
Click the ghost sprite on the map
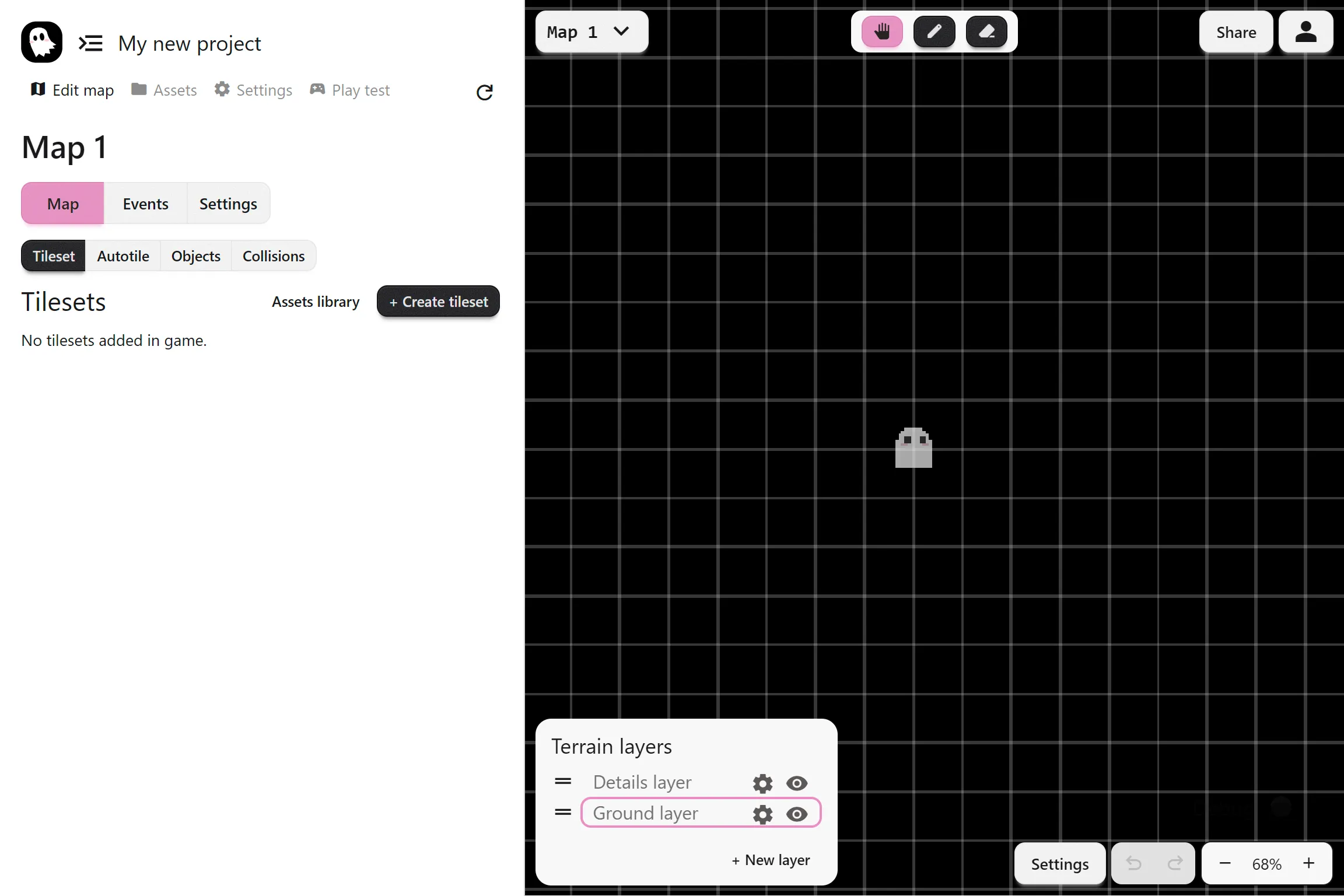(914, 448)
